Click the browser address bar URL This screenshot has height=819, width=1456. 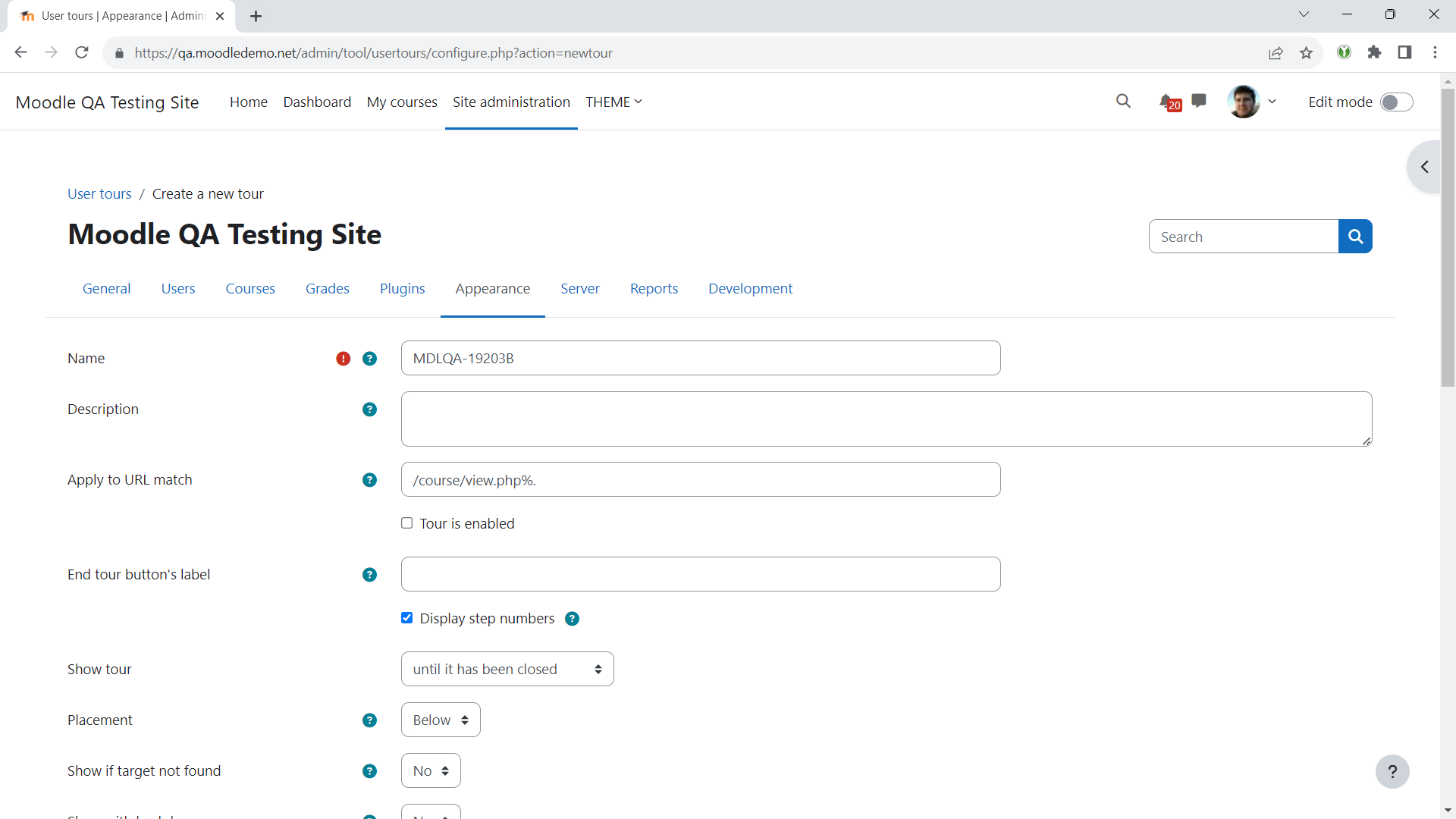(373, 53)
